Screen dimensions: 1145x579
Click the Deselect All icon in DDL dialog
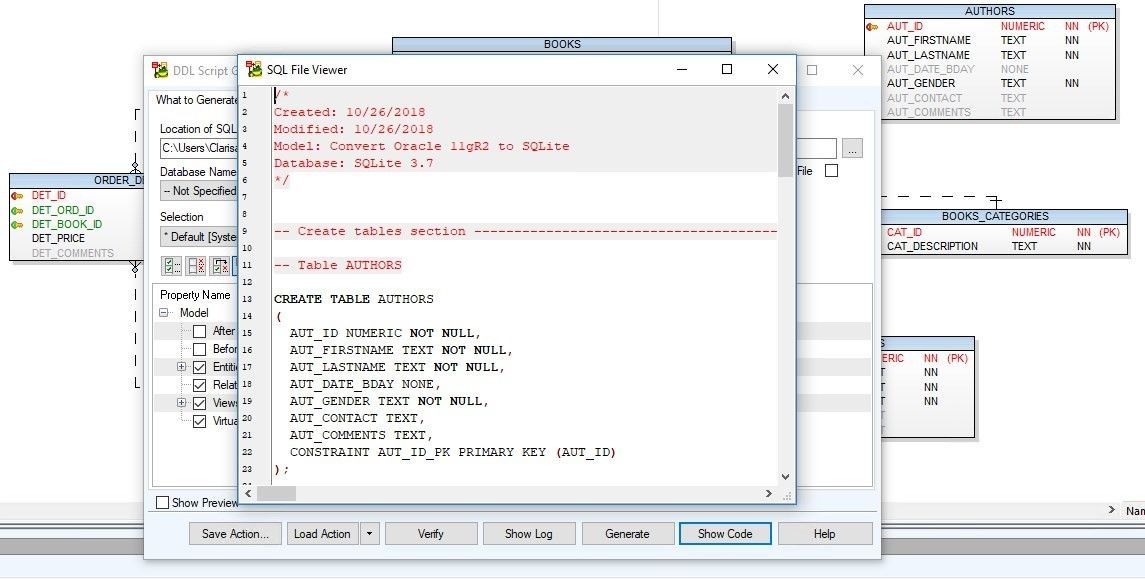(x=196, y=266)
